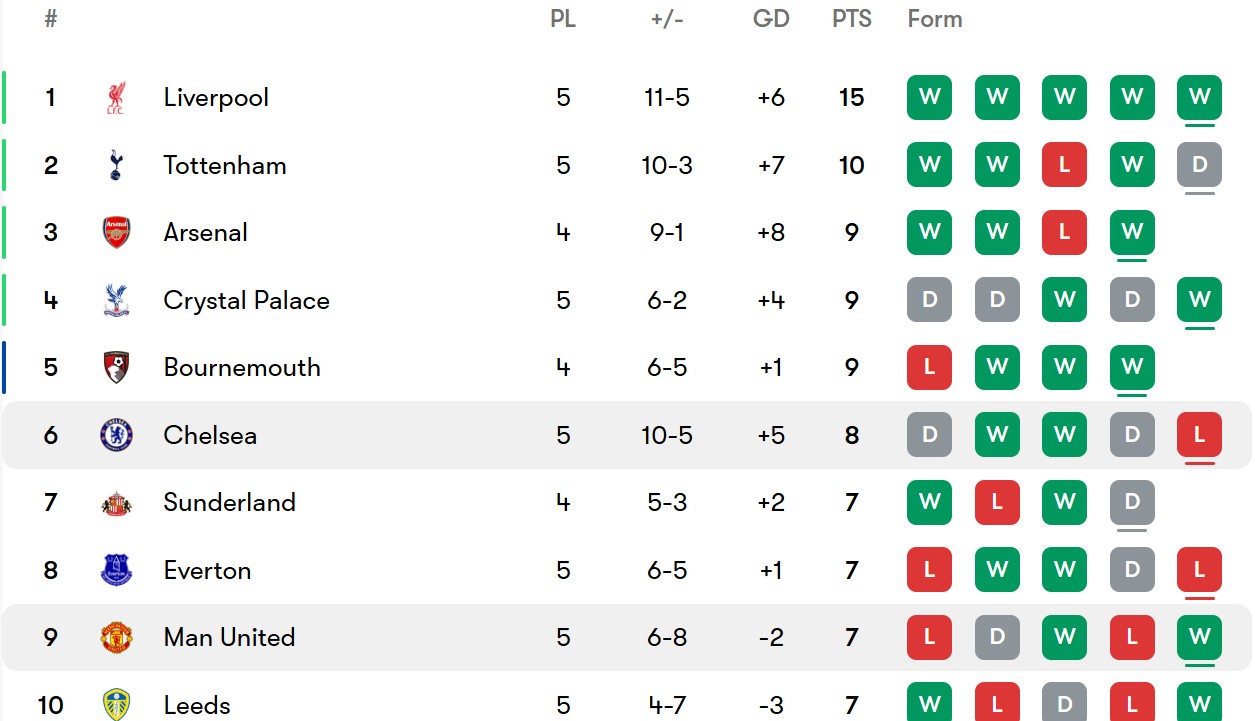Image resolution: width=1255 pixels, height=721 pixels.
Task: Open the Liverpool team page link
Action: pyautogui.click(x=216, y=98)
